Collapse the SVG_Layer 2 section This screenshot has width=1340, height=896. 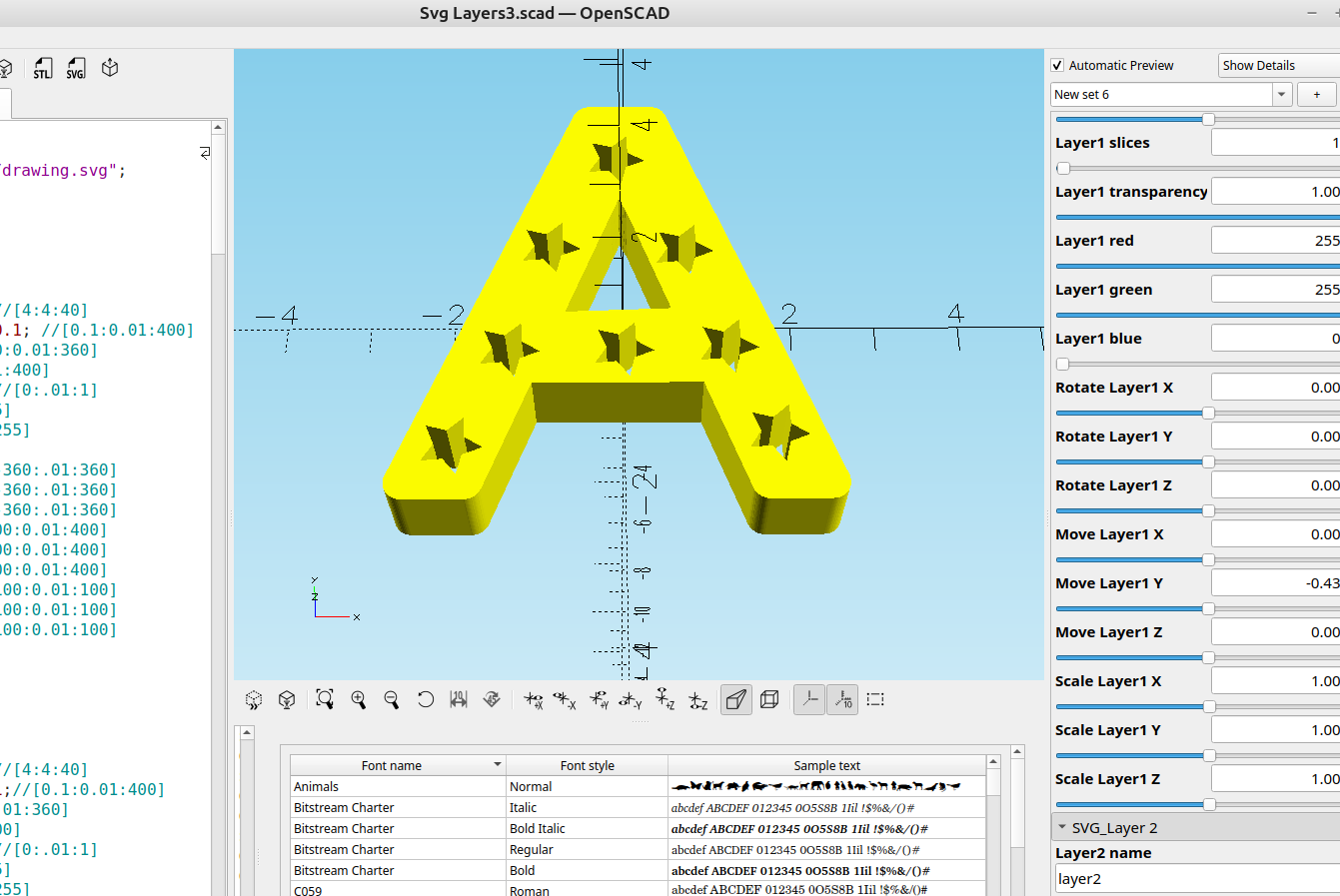point(1062,827)
